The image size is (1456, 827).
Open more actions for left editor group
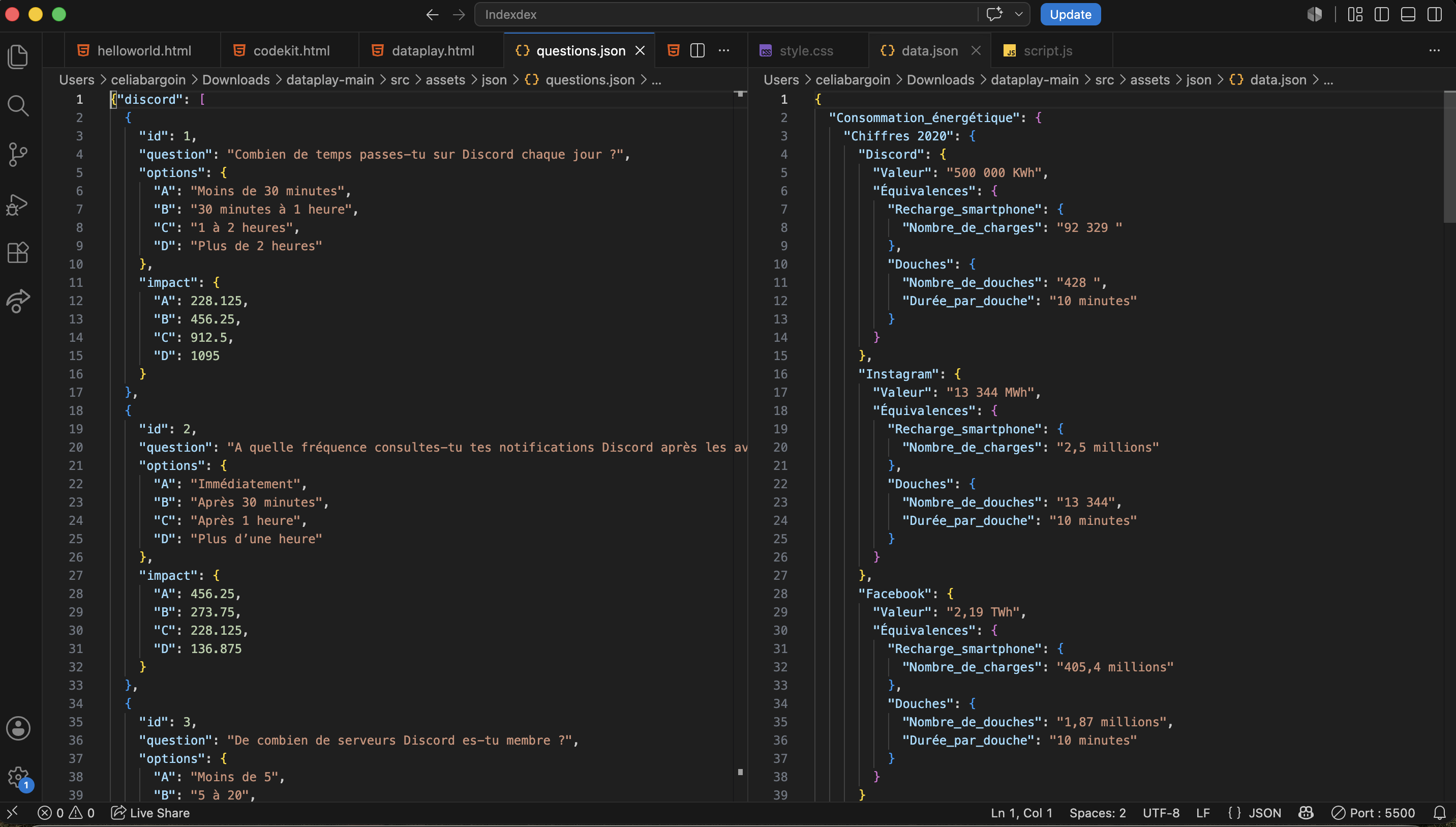pyautogui.click(x=724, y=50)
